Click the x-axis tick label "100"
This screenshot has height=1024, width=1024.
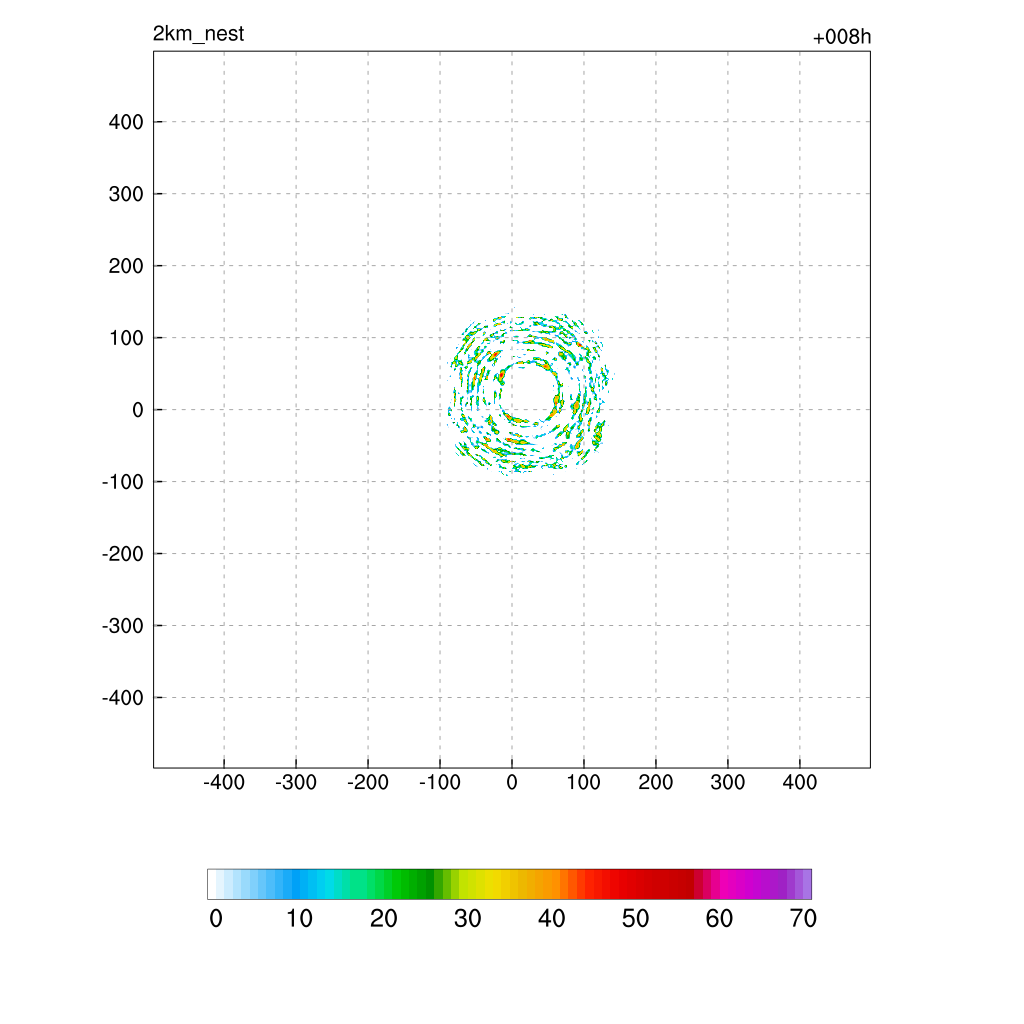[x=583, y=782]
